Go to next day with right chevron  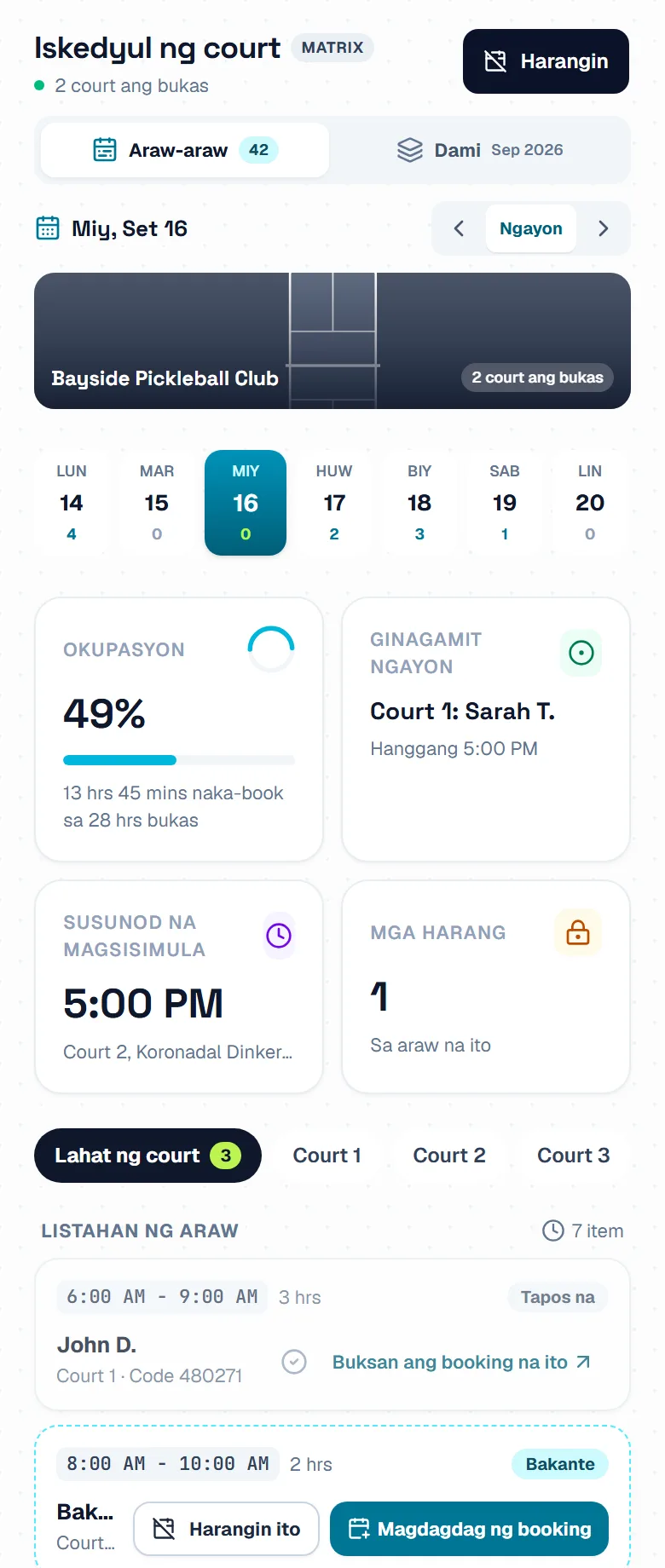(x=603, y=228)
